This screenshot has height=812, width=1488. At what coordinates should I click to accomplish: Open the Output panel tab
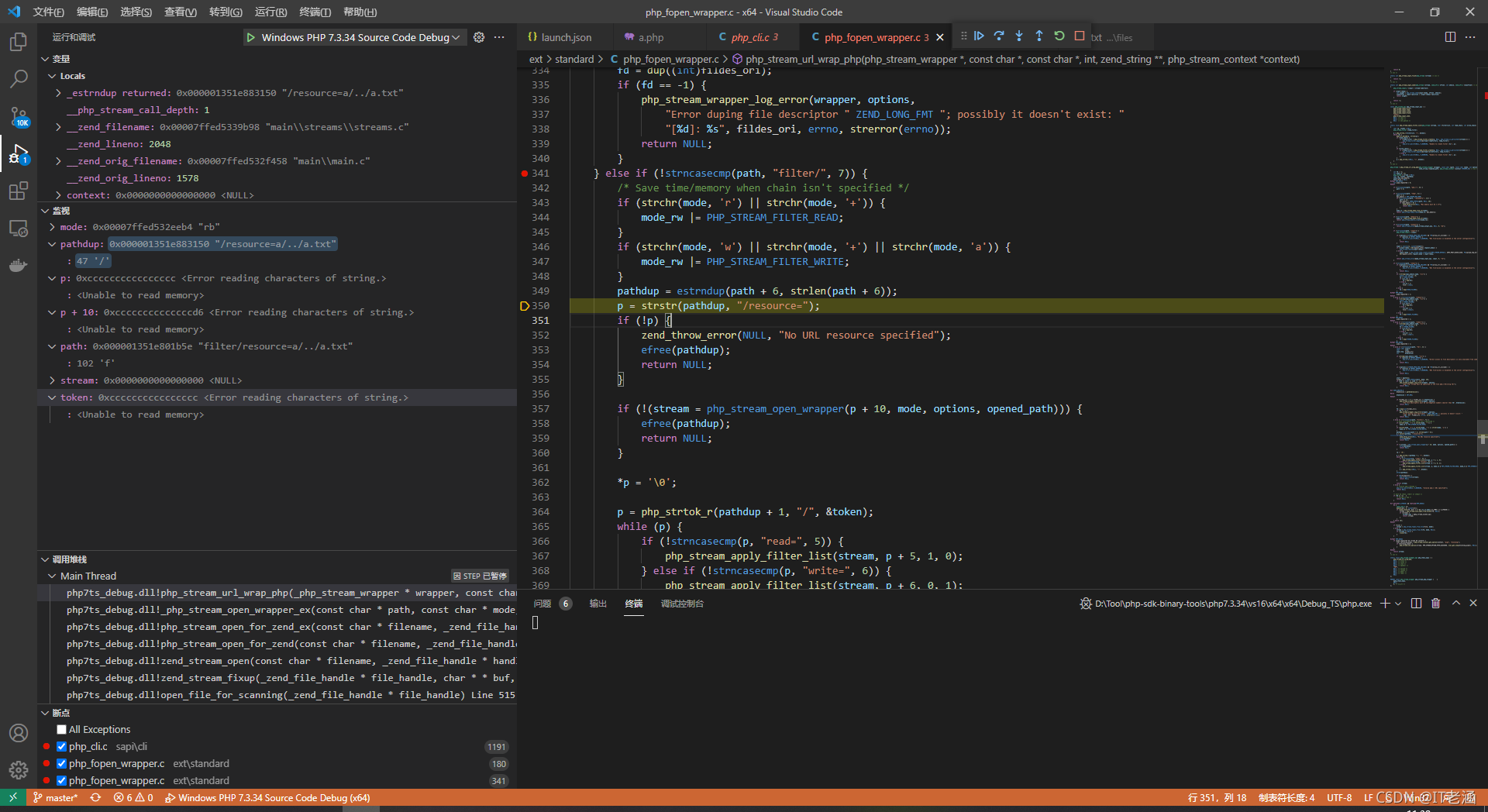point(598,604)
